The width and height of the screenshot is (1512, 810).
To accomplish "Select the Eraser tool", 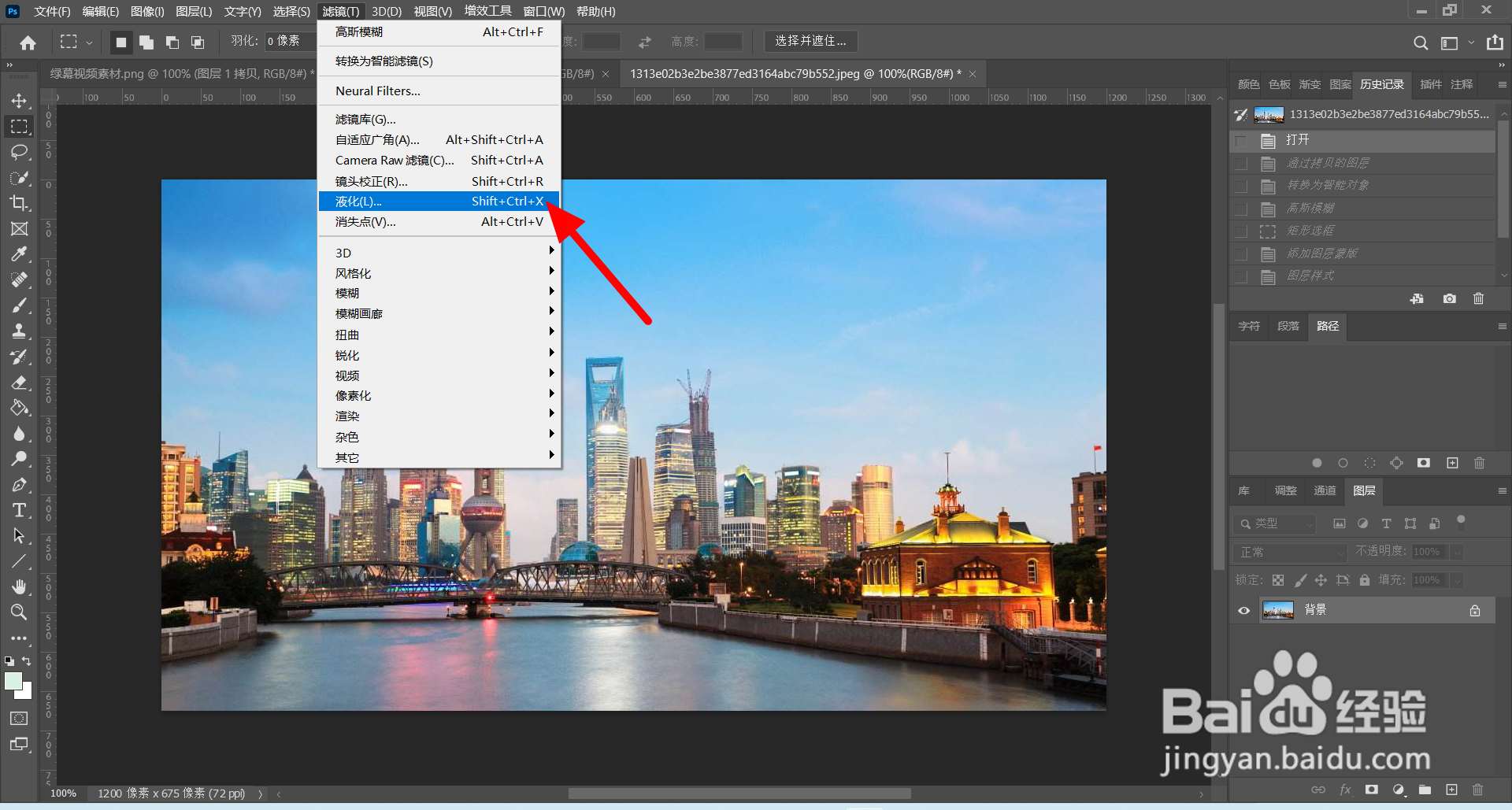I will (19, 383).
